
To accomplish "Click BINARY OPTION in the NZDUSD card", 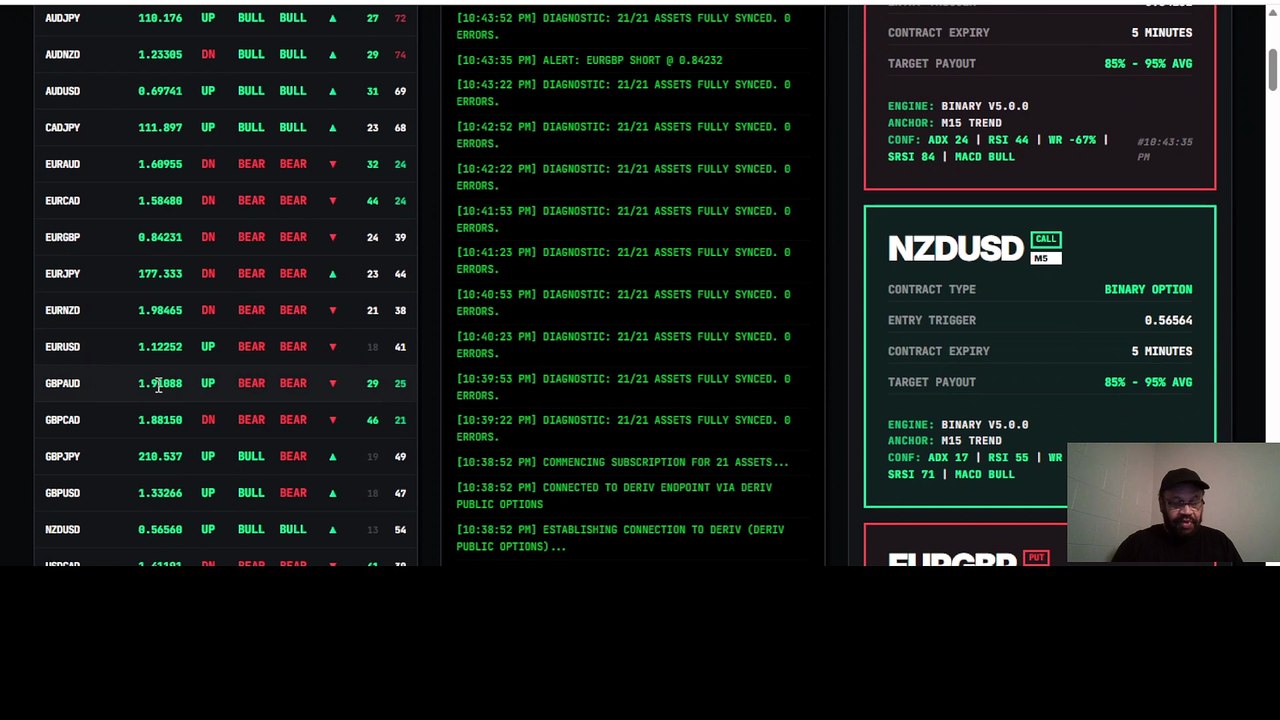I will pyautogui.click(x=1148, y=289).
